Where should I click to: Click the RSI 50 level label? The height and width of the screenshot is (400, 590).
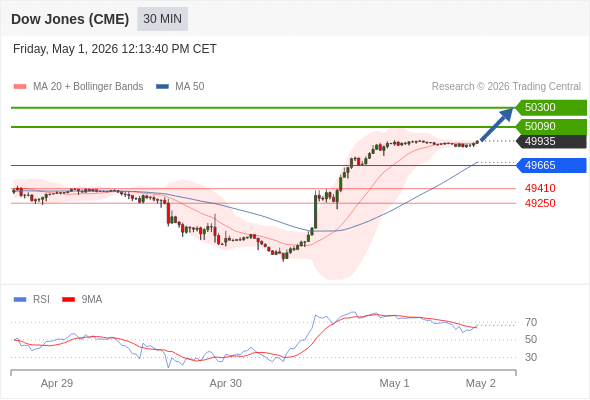point(531,339)
